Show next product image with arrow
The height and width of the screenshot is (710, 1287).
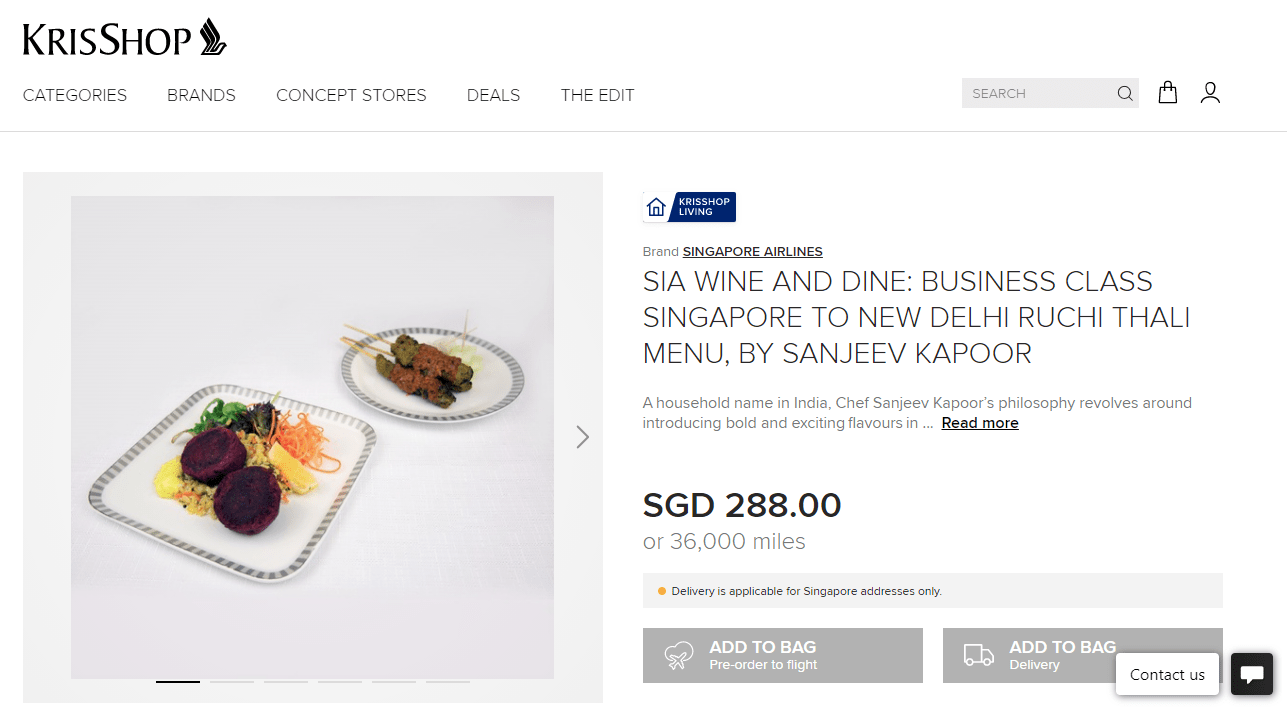(582, 437)
